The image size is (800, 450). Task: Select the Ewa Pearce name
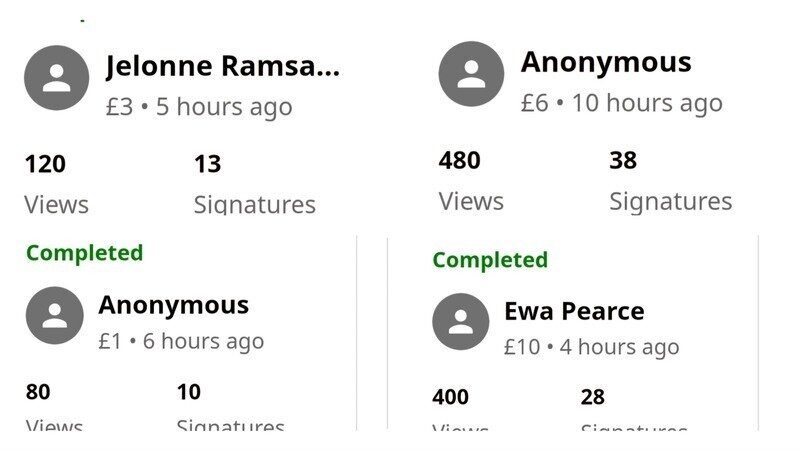click(574, 311)
